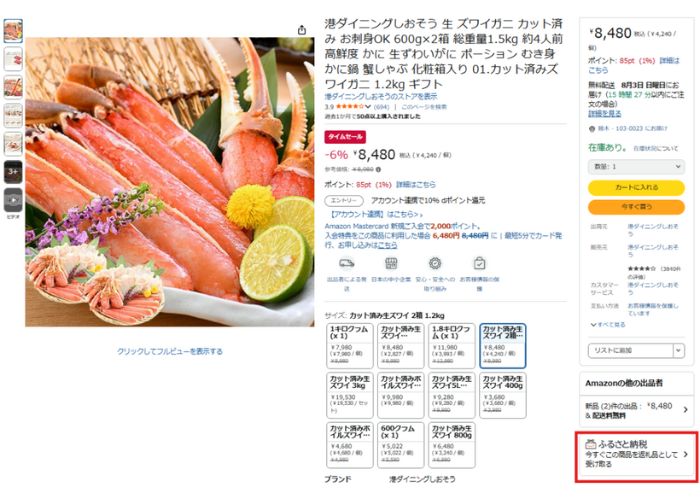Select the カット済み生ズワイ 3kg size option
The image size is (700, 500).
(x=350, y=396)
